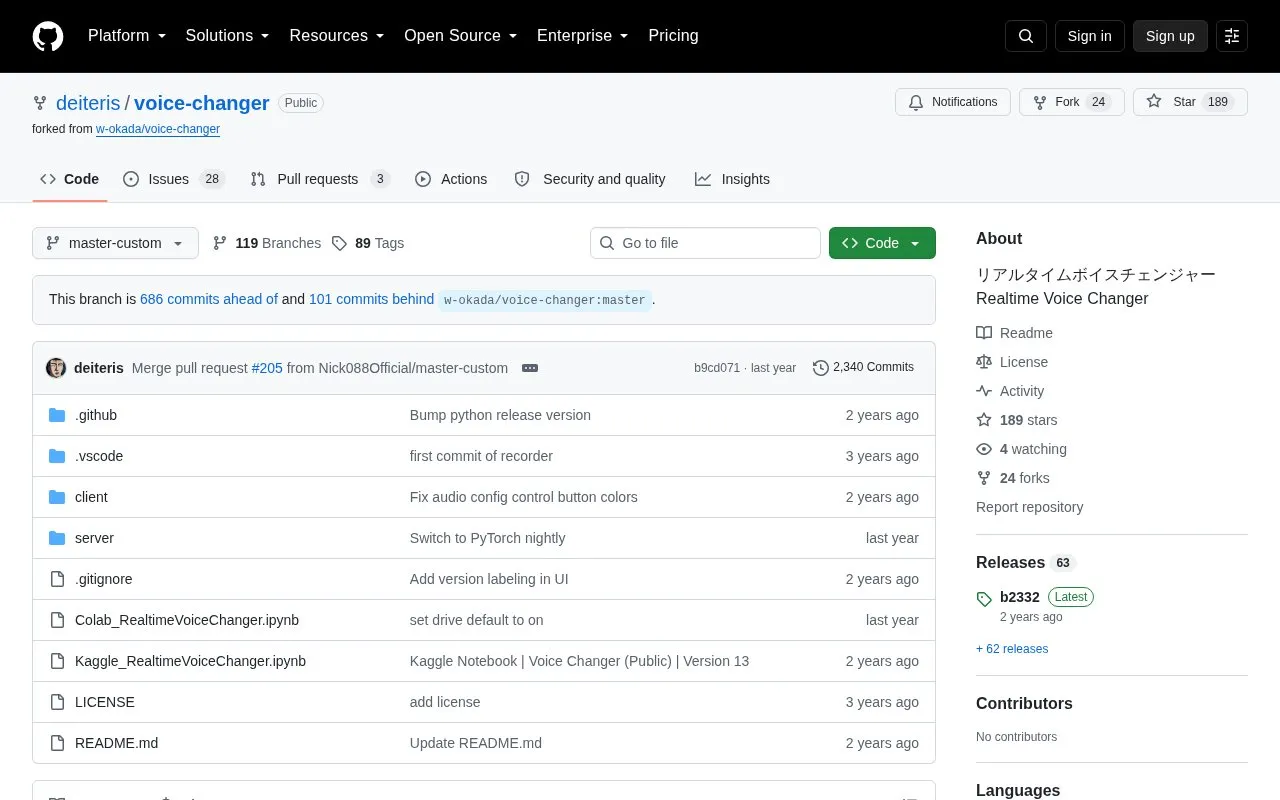Open the License link in About

coord(1012,362)
